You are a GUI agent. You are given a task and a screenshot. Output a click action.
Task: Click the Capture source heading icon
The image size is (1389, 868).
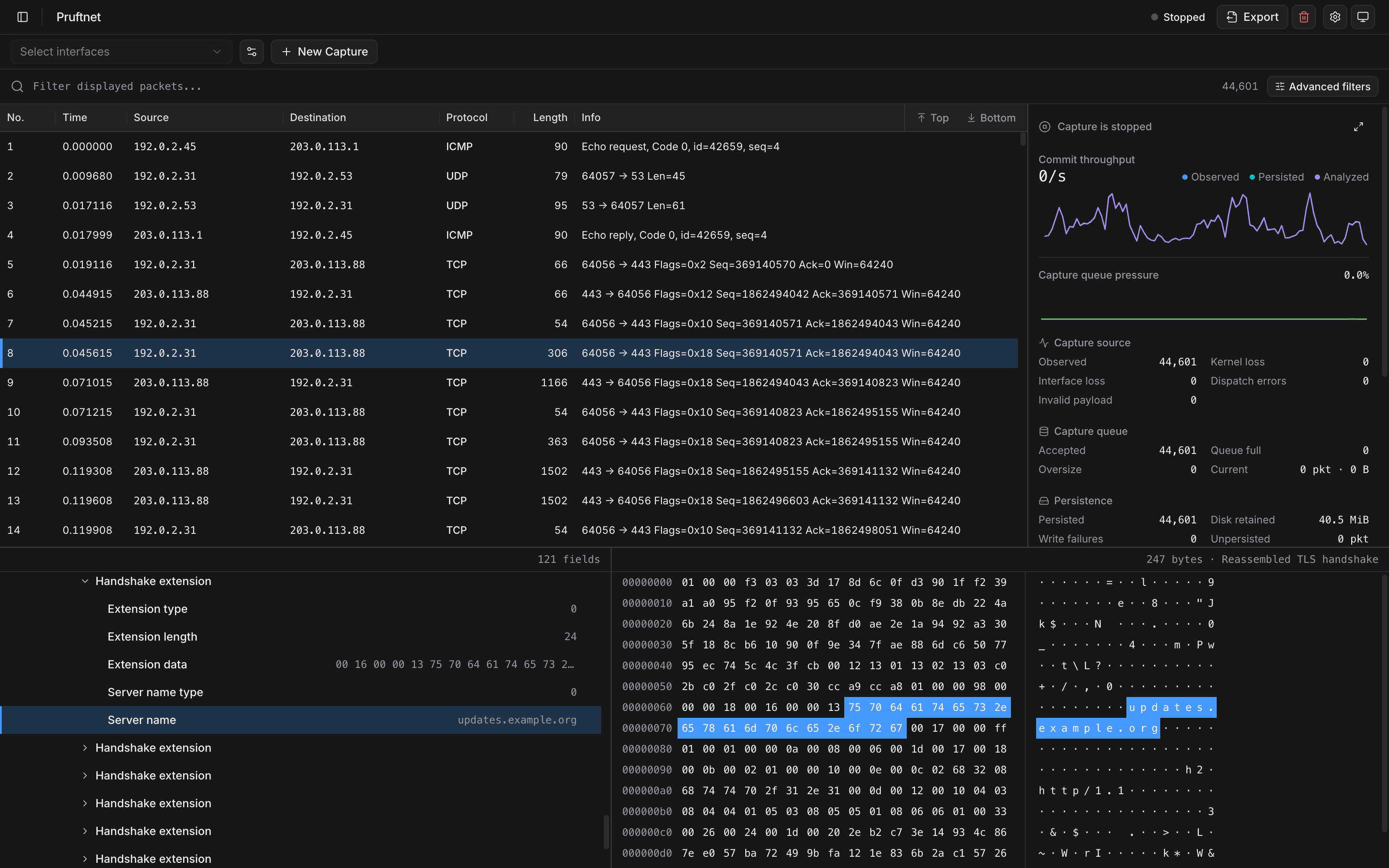[1043, 343]
